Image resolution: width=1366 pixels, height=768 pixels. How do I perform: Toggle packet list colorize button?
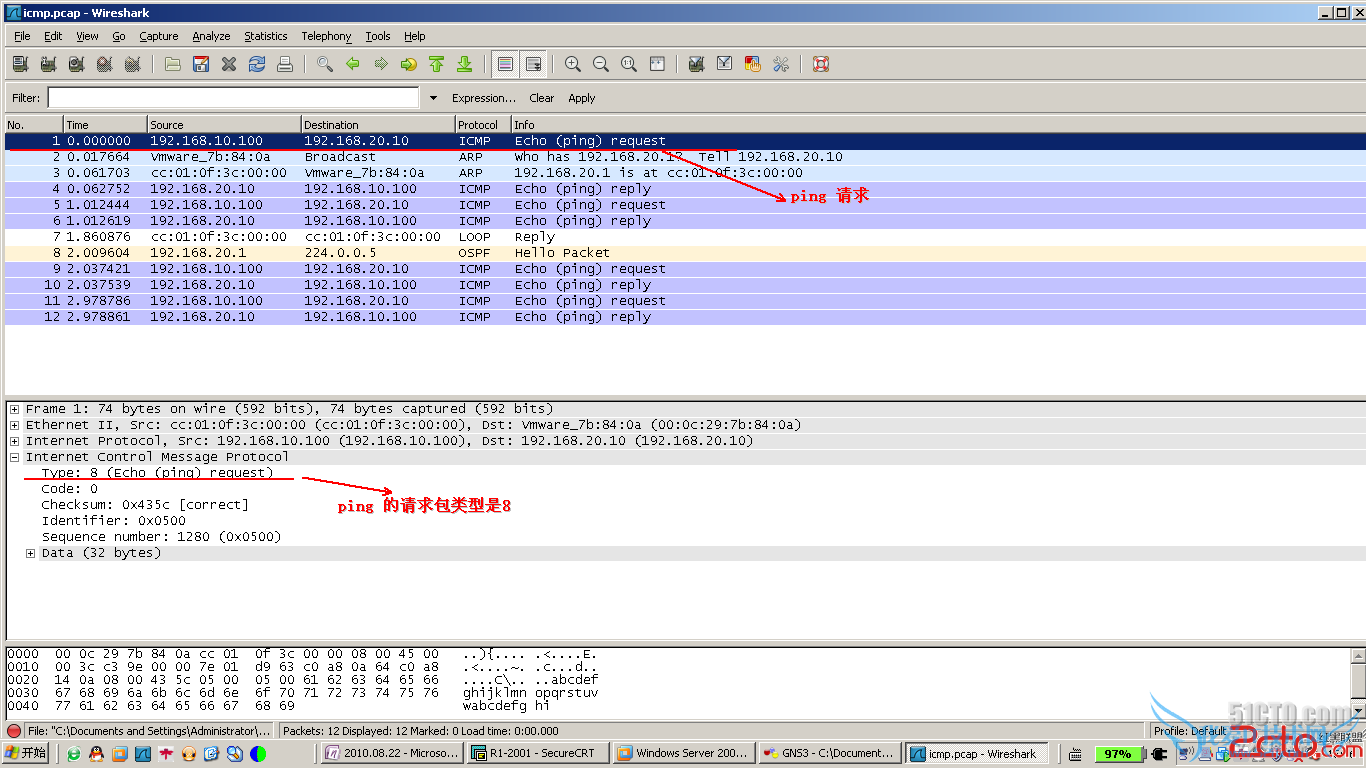[505, 64]
